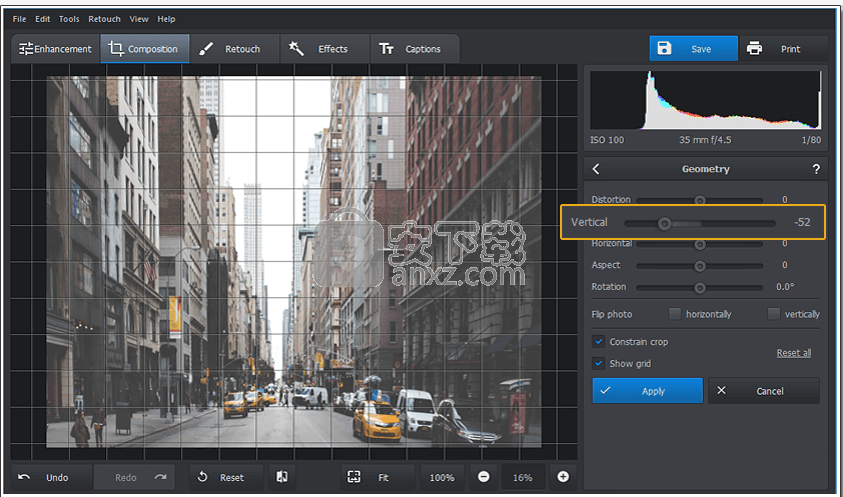Click the histogram display
The image size is (843, 497).
click(x=705, y=100)
